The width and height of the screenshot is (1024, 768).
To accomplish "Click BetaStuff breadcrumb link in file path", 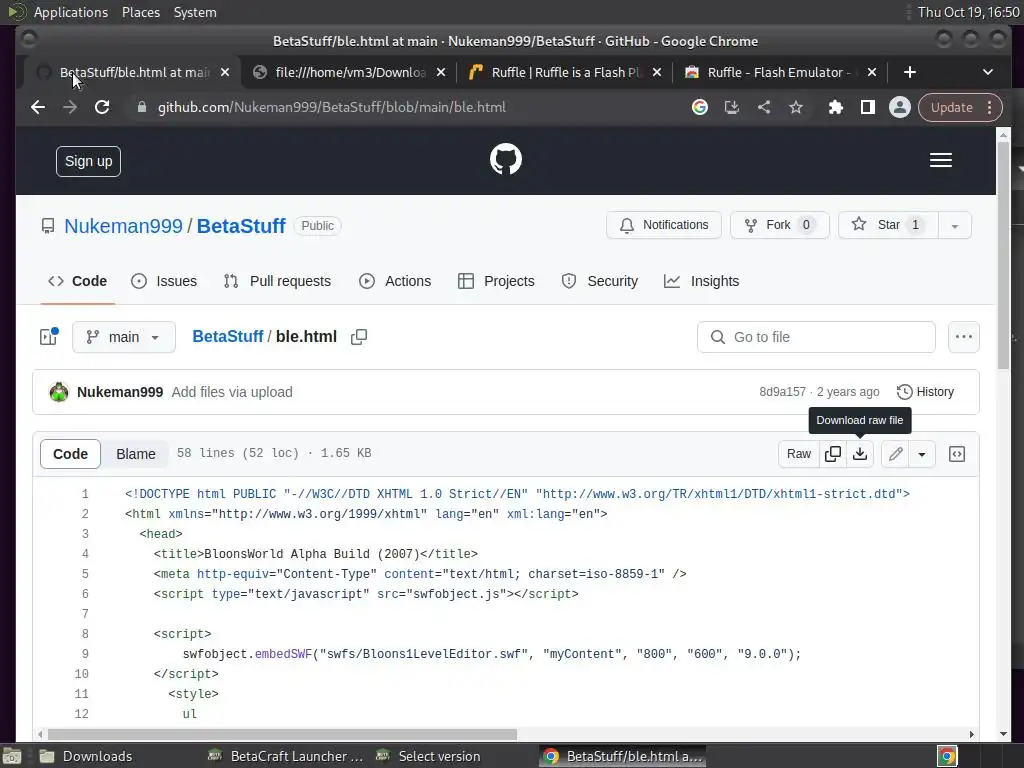I will point(227,337).
